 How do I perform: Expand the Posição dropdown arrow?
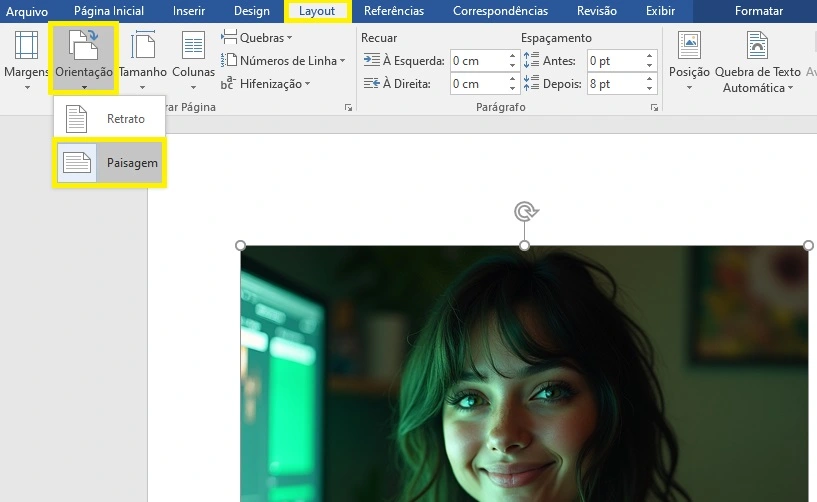689,88
